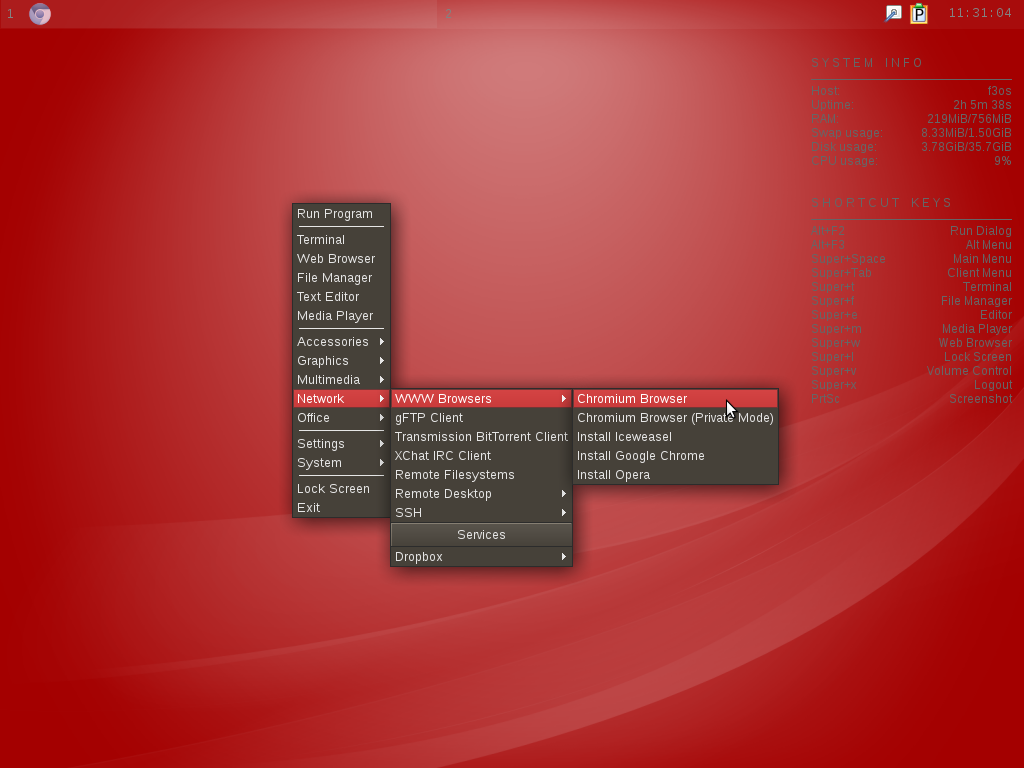Expand the System submenu
This screenshot has height=768, width=1024.
pyautogui.click(x=341, y=462)
